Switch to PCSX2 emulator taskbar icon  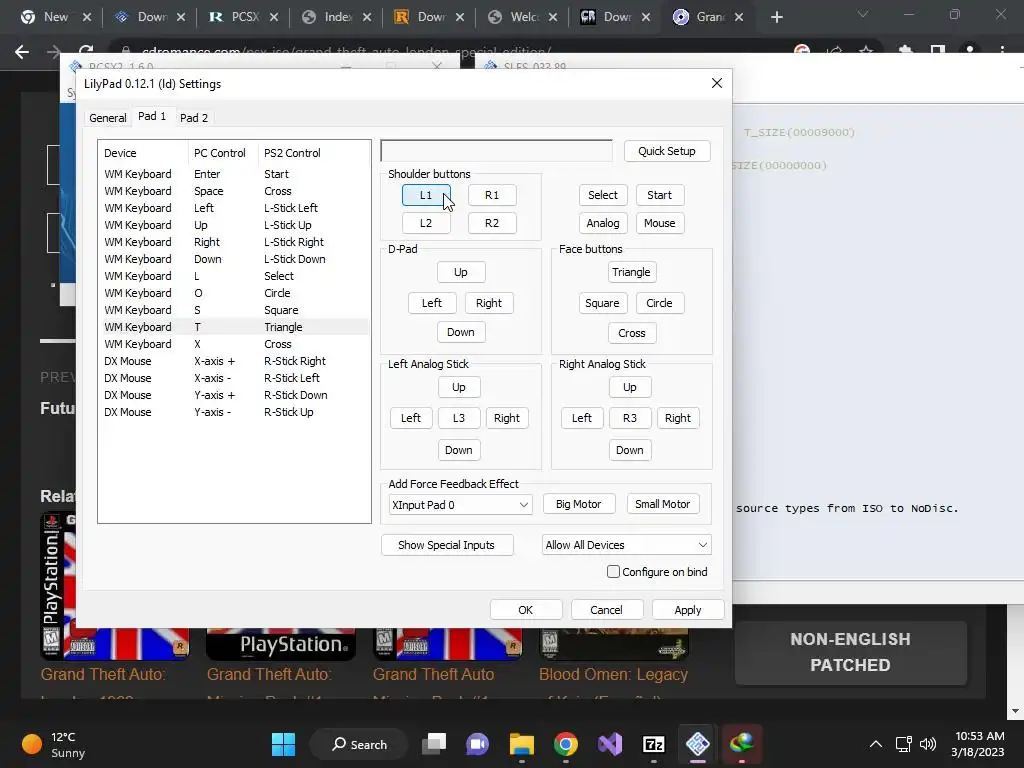(x=697, y=744)
